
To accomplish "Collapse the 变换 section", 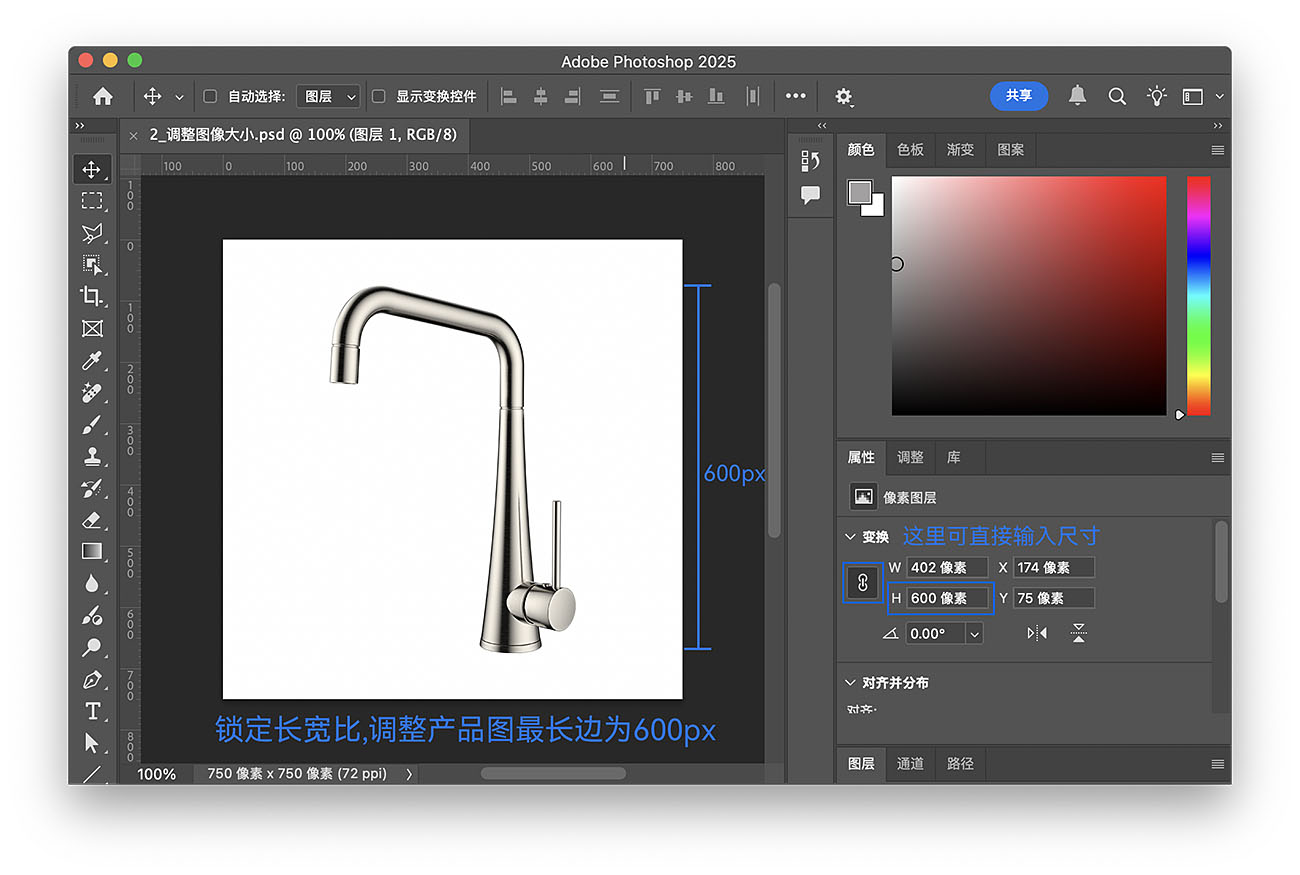I will 851,537.
